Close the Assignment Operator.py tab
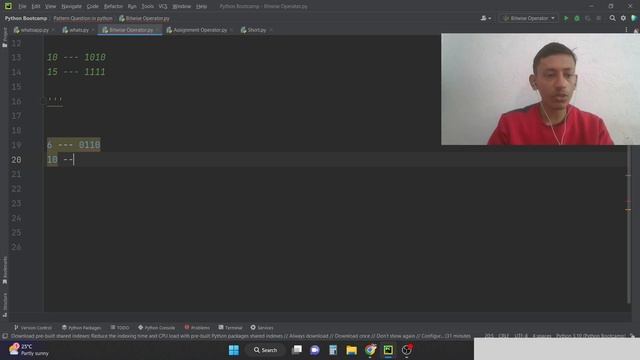Screen dimensions: 640x360 [x=231, y=30]
